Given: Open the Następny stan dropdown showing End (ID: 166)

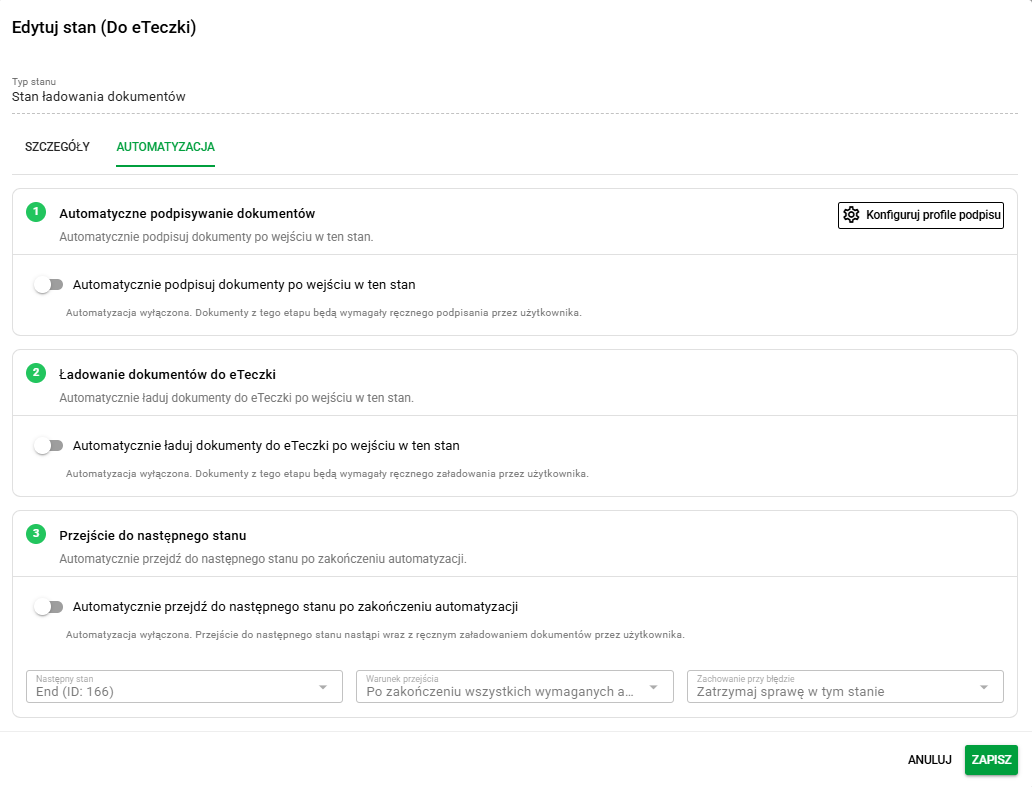Looking at the screenshot, I should pos(184,686).
